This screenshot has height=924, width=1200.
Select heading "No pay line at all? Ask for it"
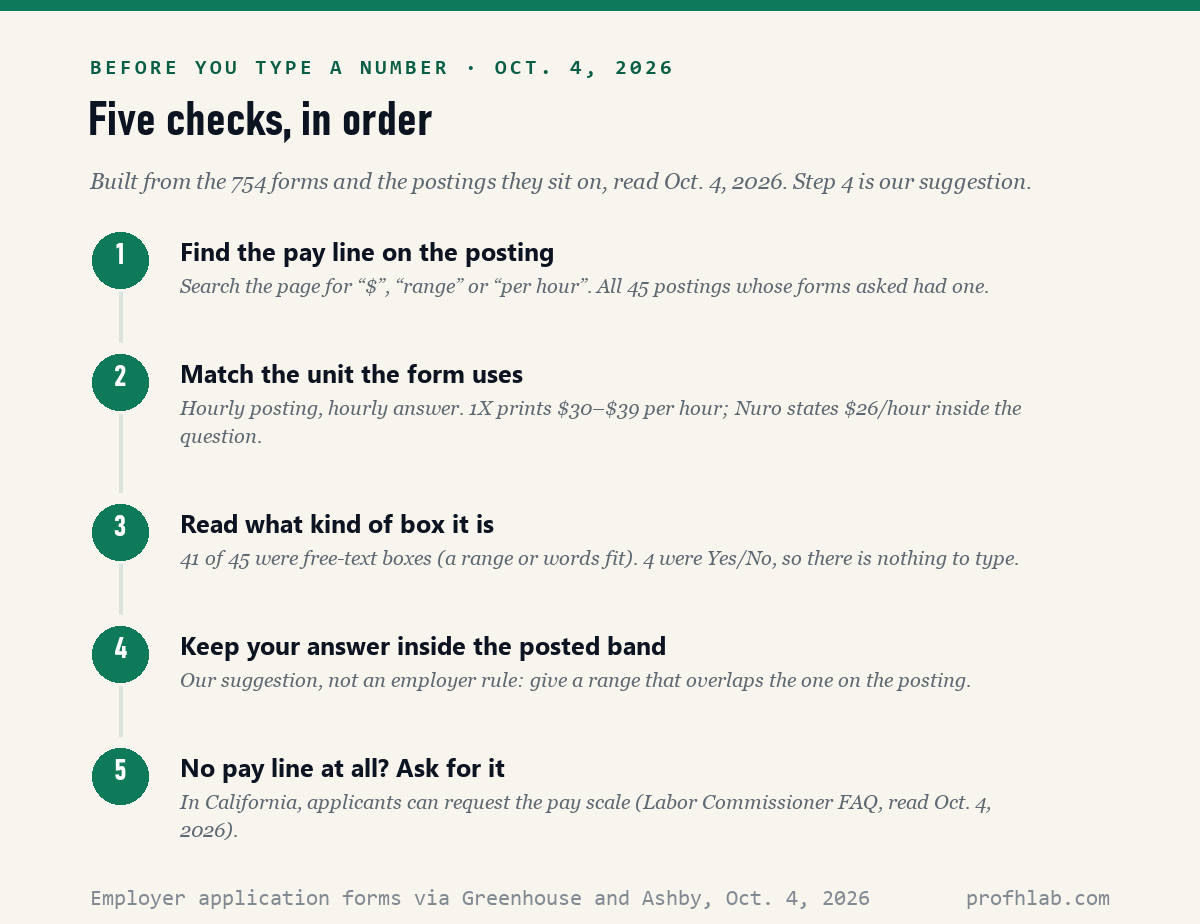[342, 768]
